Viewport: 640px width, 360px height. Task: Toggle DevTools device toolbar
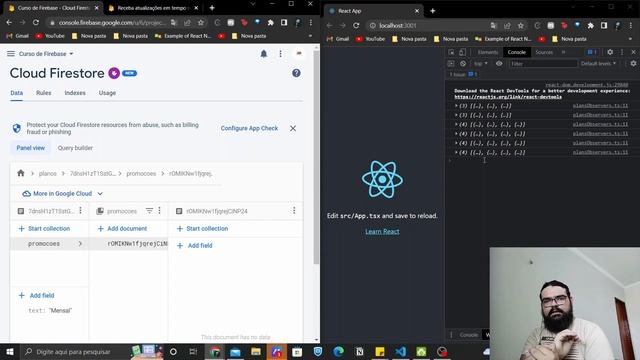462,52
